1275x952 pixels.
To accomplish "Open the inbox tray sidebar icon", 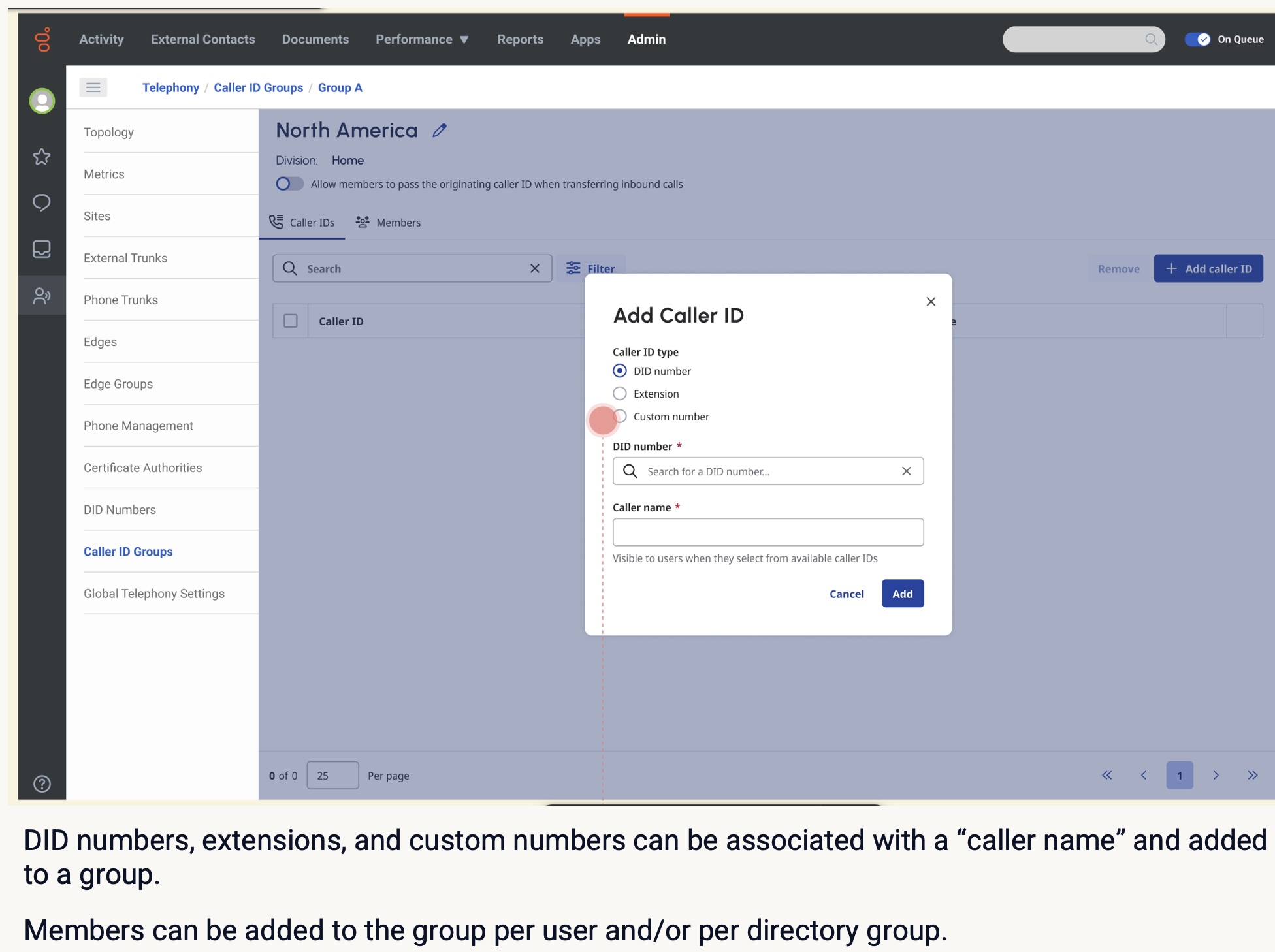I will pos(42,249).
